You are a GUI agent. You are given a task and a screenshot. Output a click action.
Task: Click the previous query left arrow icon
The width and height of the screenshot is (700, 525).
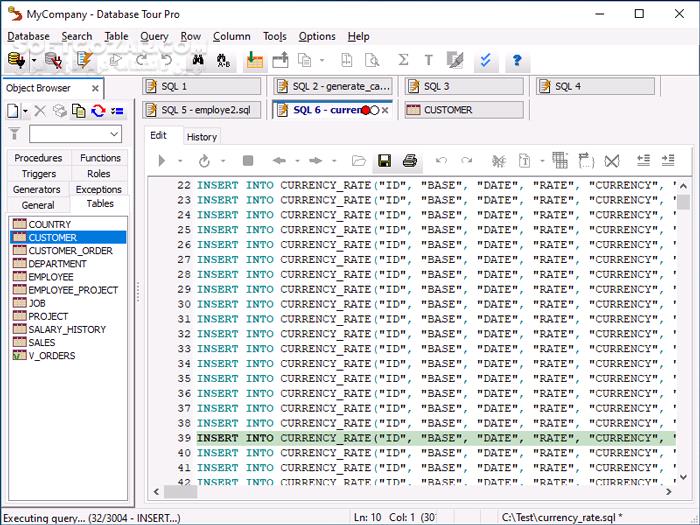(x=279, y=160)
